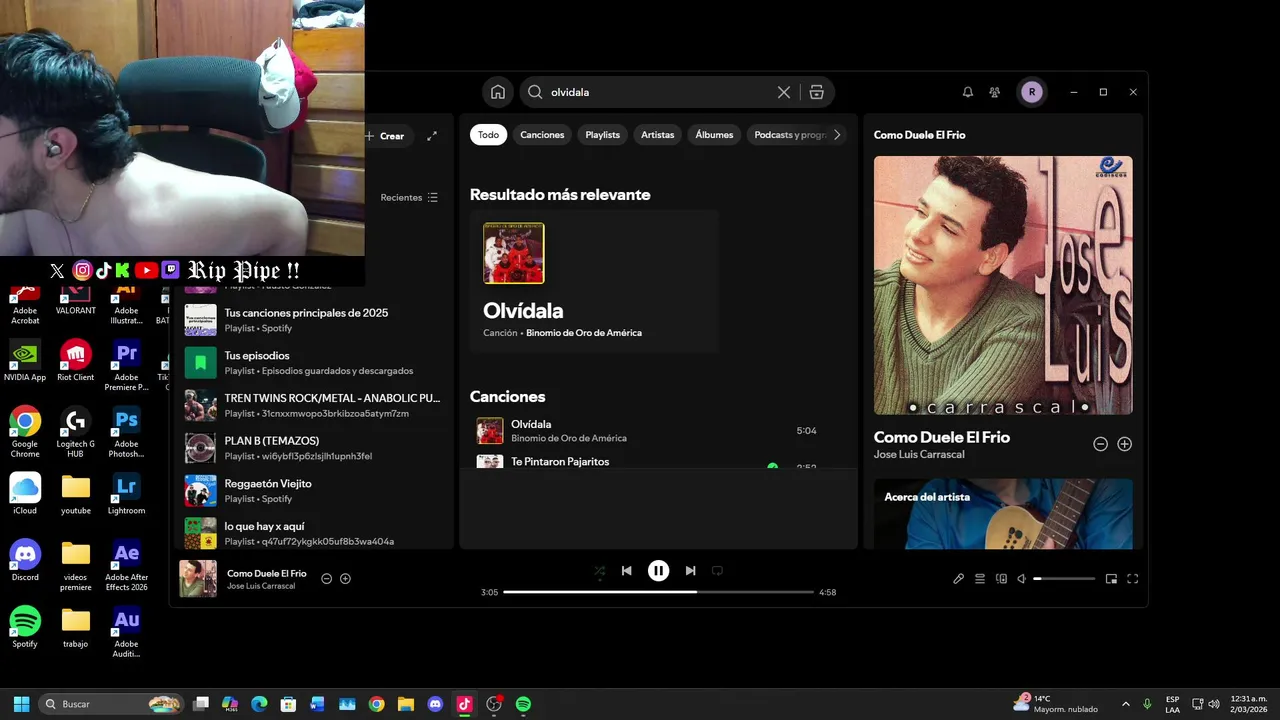Select the Canciones filter chip

[542, 135]
